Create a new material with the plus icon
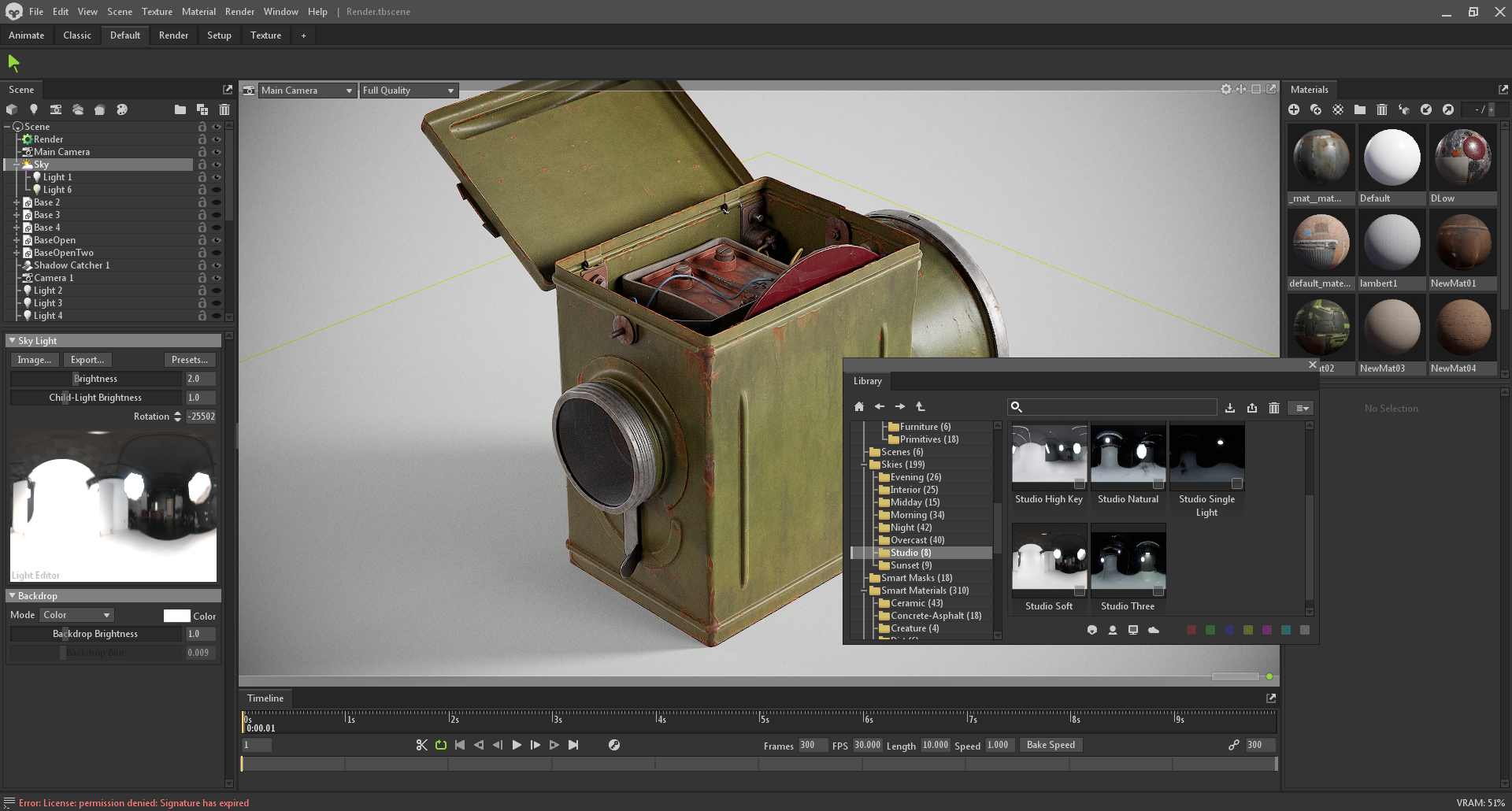Screen dimensions: 1512x811 click(1294, 109)
